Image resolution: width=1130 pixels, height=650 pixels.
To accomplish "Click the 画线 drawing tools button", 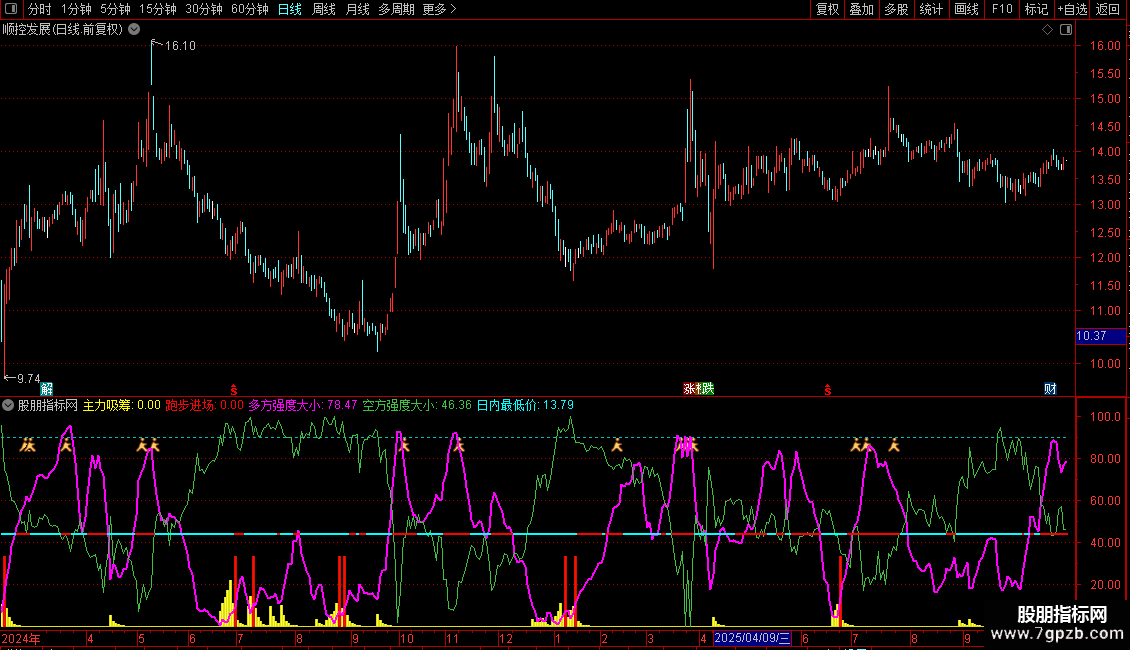I will coord(966,9).
